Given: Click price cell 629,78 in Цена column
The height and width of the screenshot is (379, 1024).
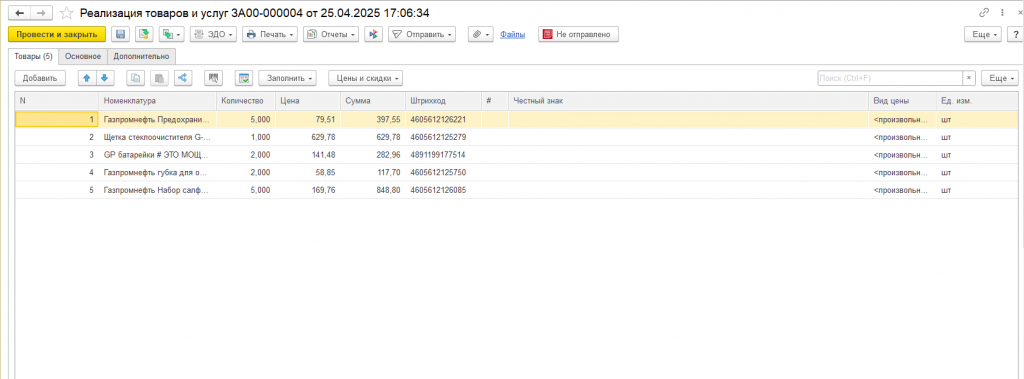Looking at the screenshot, I should pos(308,137).
